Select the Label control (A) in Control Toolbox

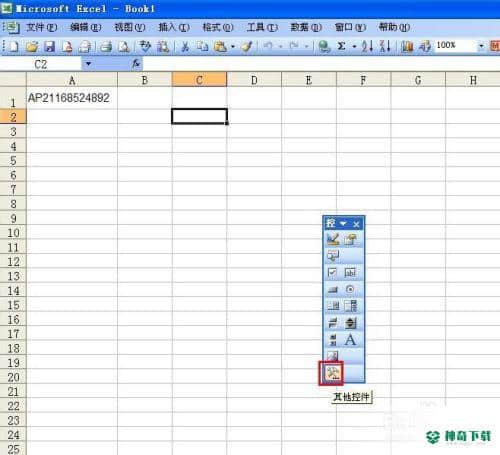click(350, 340)
